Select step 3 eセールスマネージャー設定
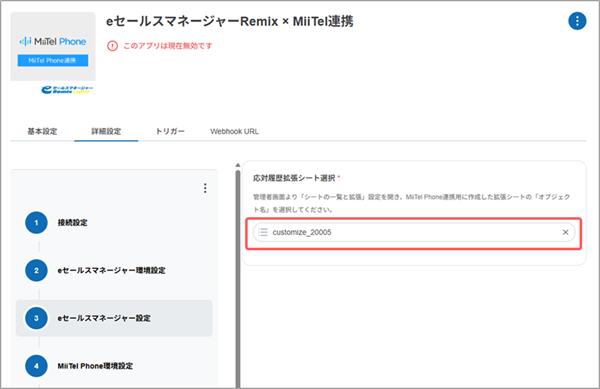This screenshot has width=600, height=389. pos(114,318)
